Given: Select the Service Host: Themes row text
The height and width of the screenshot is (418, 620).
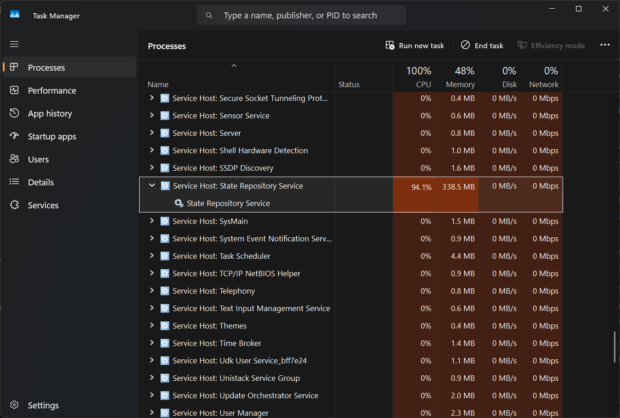Looking at the screenshot, I should point(210,325).
